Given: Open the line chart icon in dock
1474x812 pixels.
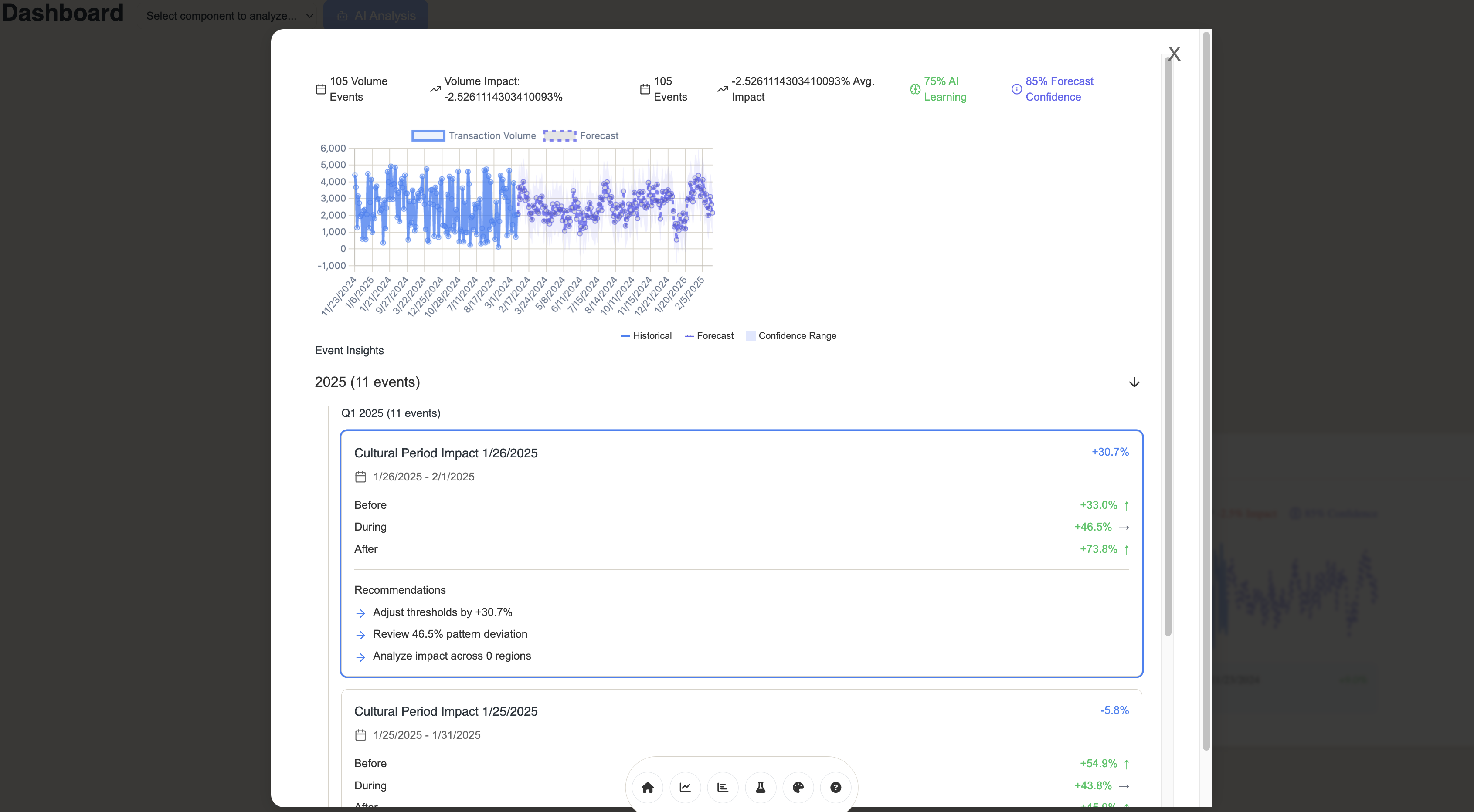Looking at the screenshot, I should (x=685, y=788).
